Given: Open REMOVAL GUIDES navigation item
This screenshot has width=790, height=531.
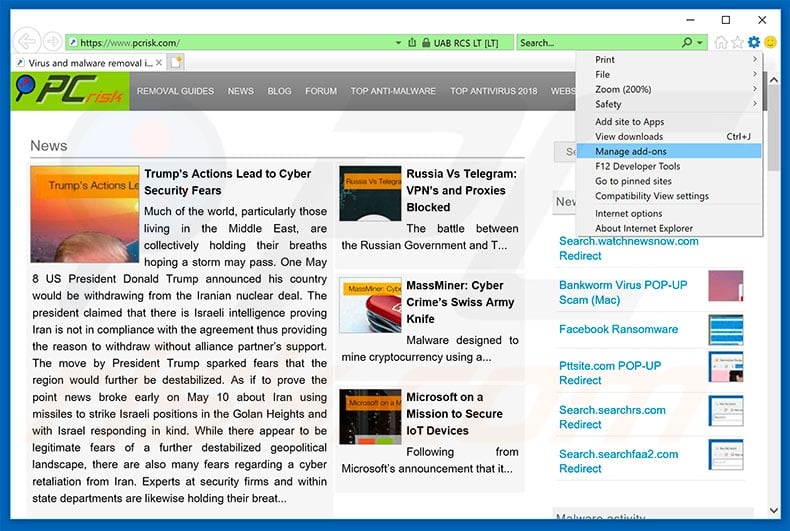Looking at the screenshot, I should (175, 91).
